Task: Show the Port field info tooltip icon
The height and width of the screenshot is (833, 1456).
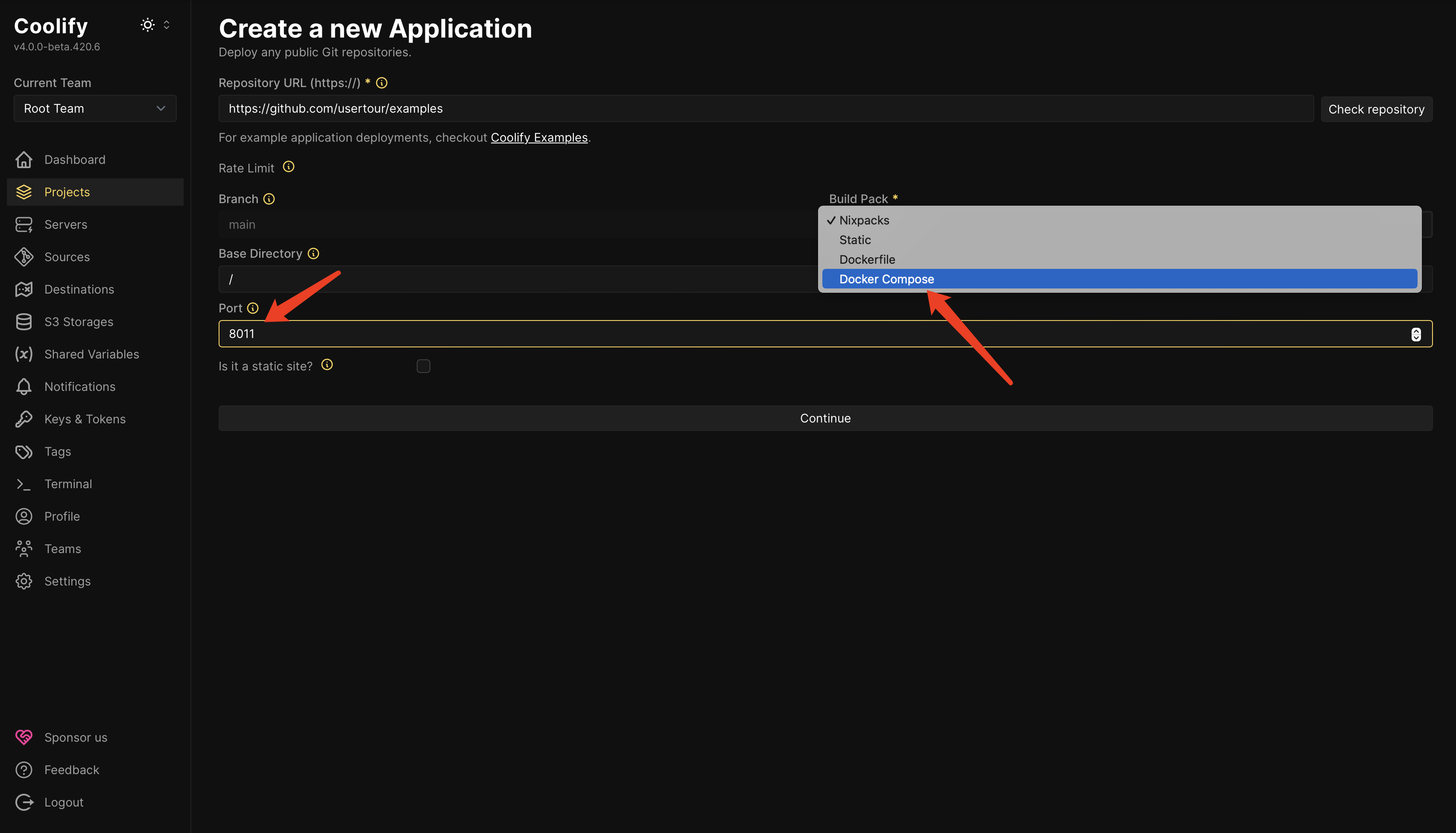Action: [252, 309]
